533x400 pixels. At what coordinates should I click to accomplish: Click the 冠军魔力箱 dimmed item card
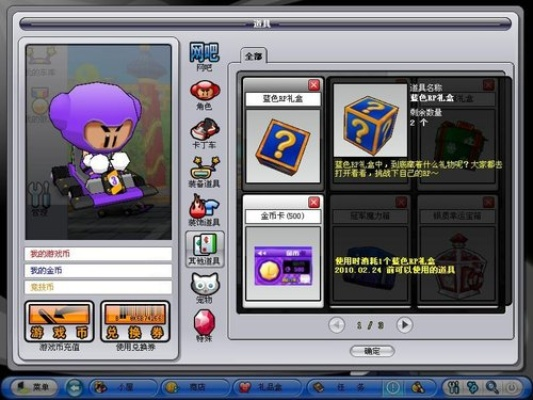pyautogui.click(x=370, y=250)
